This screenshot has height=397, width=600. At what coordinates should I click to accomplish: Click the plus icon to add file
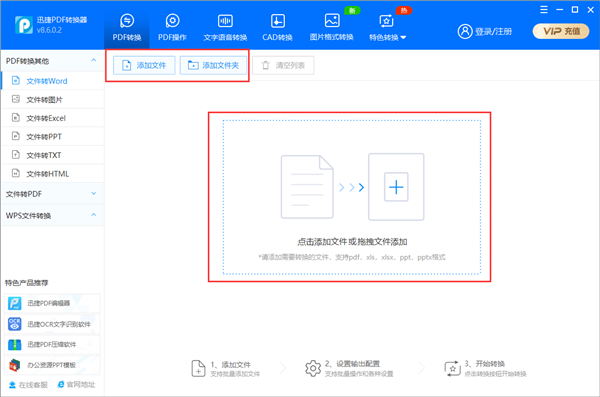coord(396,187)
